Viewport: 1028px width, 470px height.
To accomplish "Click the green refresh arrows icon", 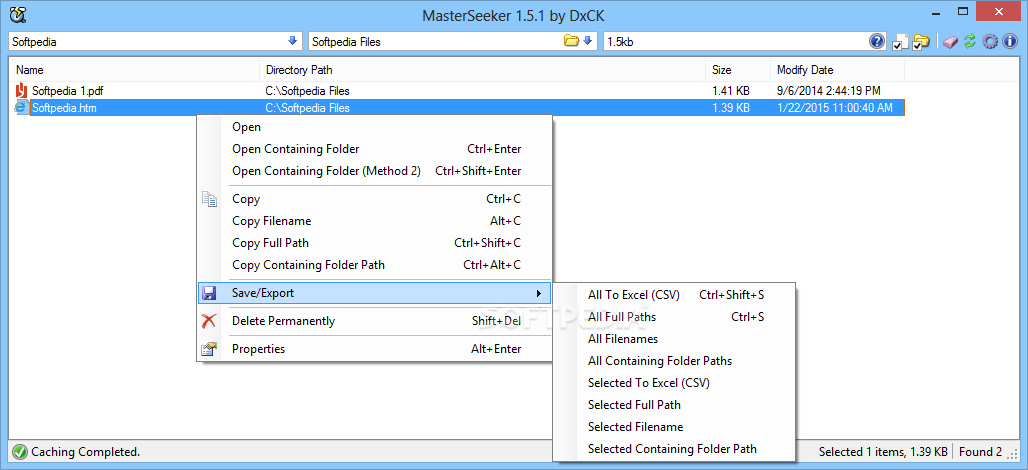I will 970,41.
